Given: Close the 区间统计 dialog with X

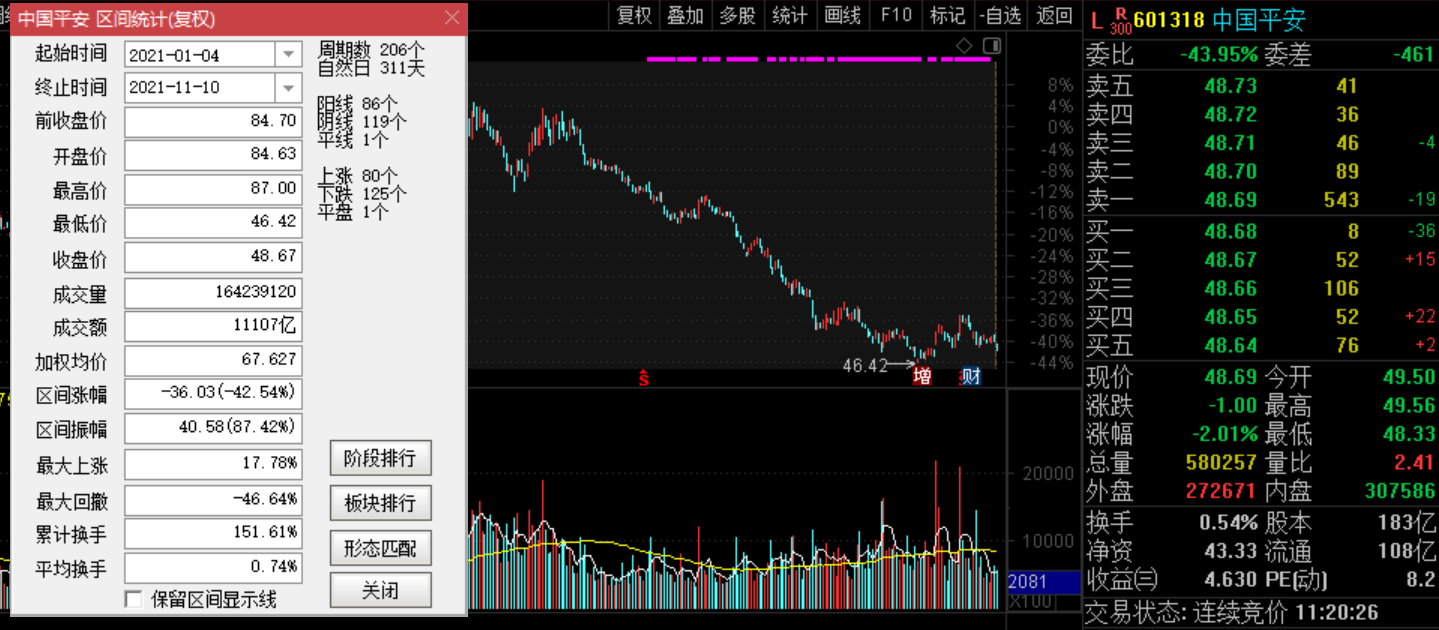Looking at the screenshot, I should pos(452,18).
